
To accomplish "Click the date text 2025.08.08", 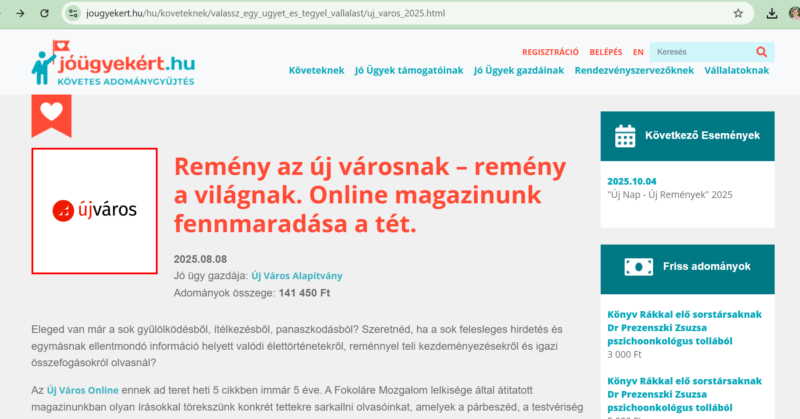I will tap(200, 259).
